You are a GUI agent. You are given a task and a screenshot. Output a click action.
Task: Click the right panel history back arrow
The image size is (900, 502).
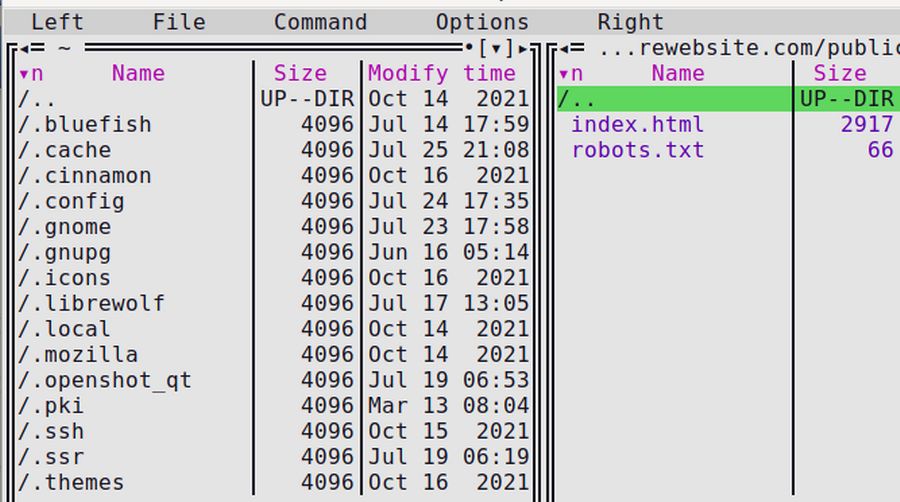pyautogui.click(x=565, y=49)
